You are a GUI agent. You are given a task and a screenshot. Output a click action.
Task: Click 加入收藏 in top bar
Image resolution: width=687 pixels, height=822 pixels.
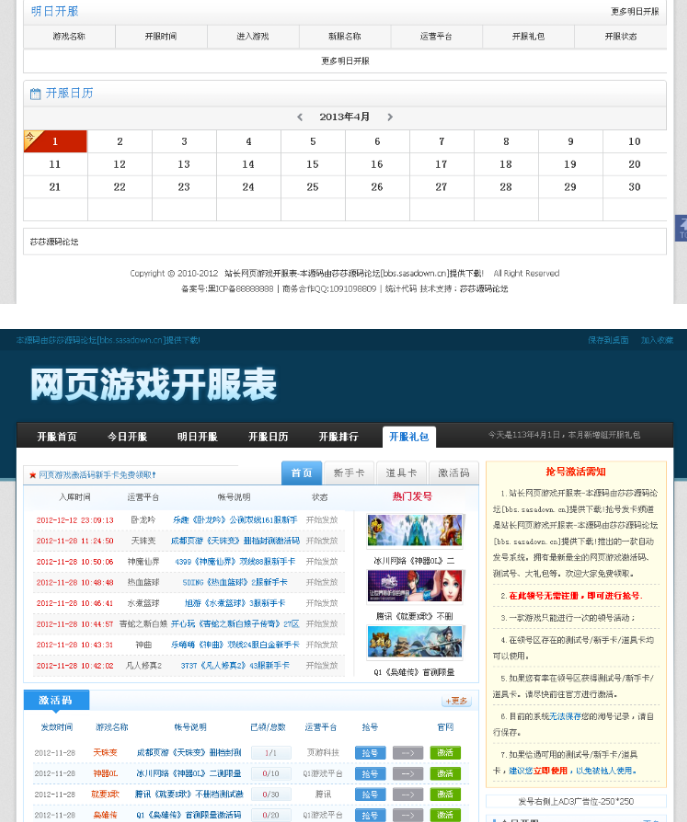coord(657,340)
